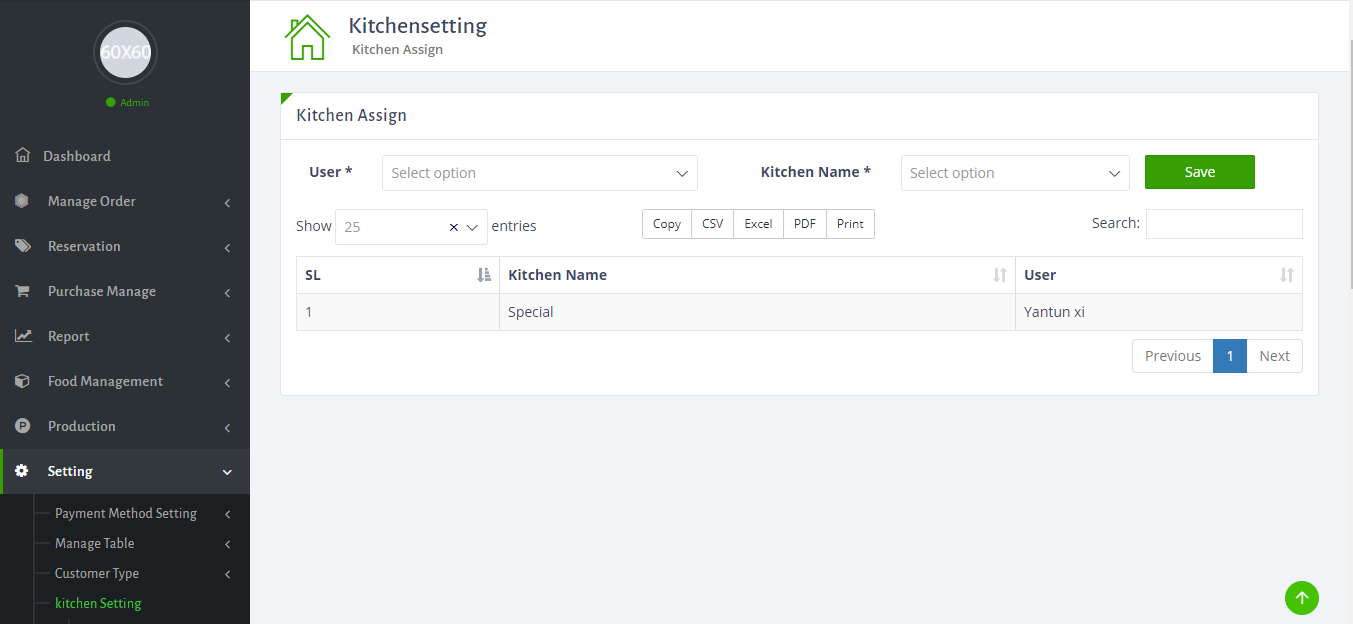This screenshot has width=1353, height=624.
Task: Click into the Search input field
Action: coord(1223,224)
